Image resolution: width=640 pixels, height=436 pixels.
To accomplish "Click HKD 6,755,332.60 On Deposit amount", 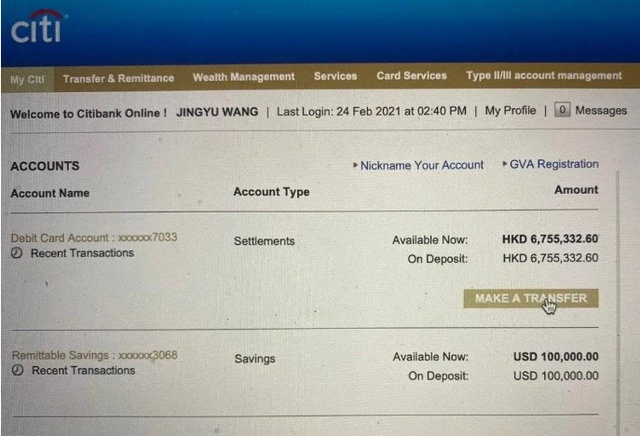I will (x=551, y=258).
